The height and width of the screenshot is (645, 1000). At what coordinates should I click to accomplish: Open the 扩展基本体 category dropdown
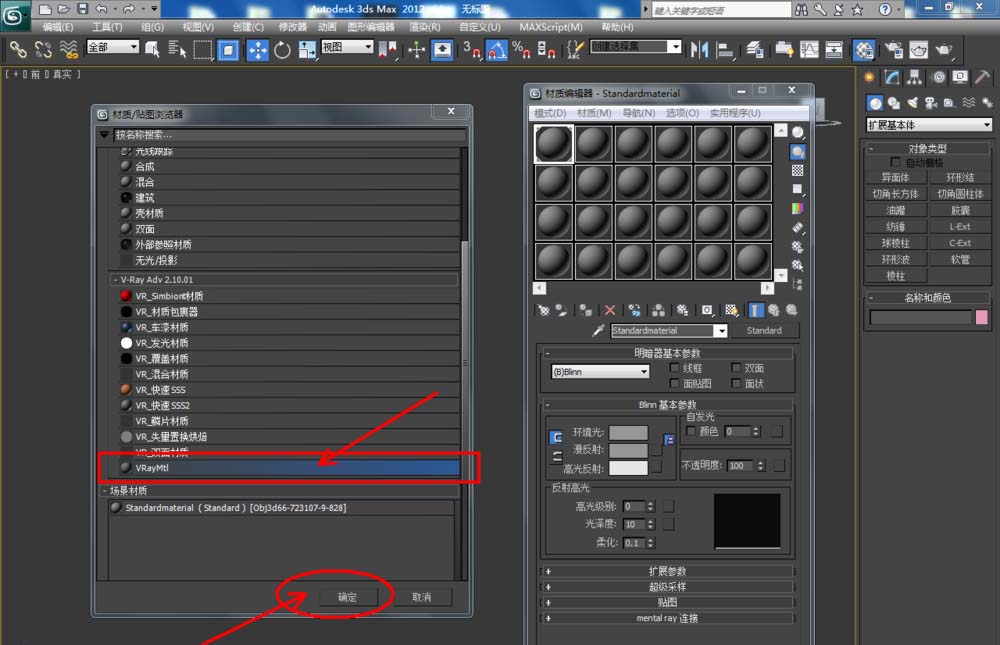(929, 125)
